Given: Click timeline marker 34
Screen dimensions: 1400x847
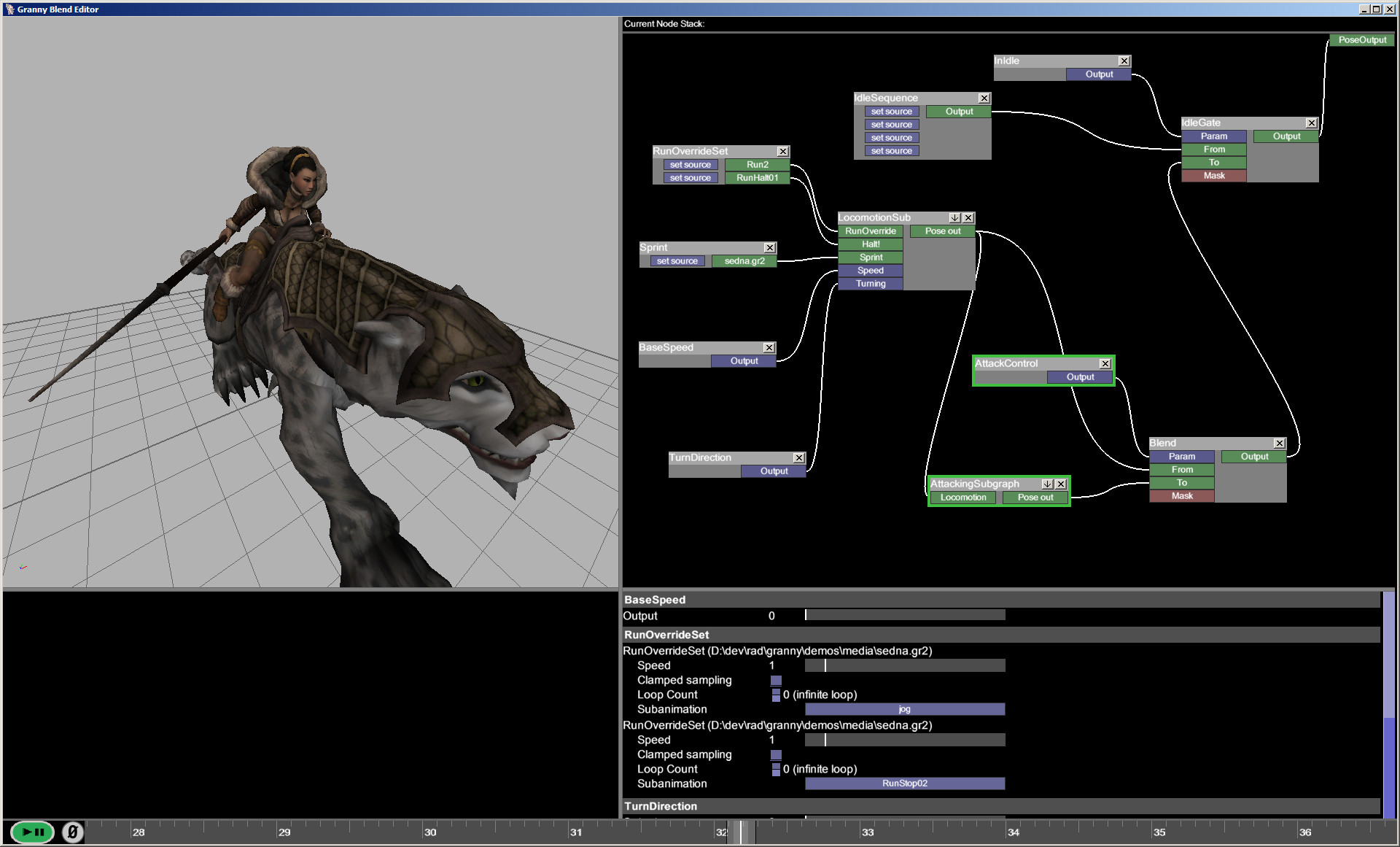Looking at the screenshot, I should point(1014,832).
